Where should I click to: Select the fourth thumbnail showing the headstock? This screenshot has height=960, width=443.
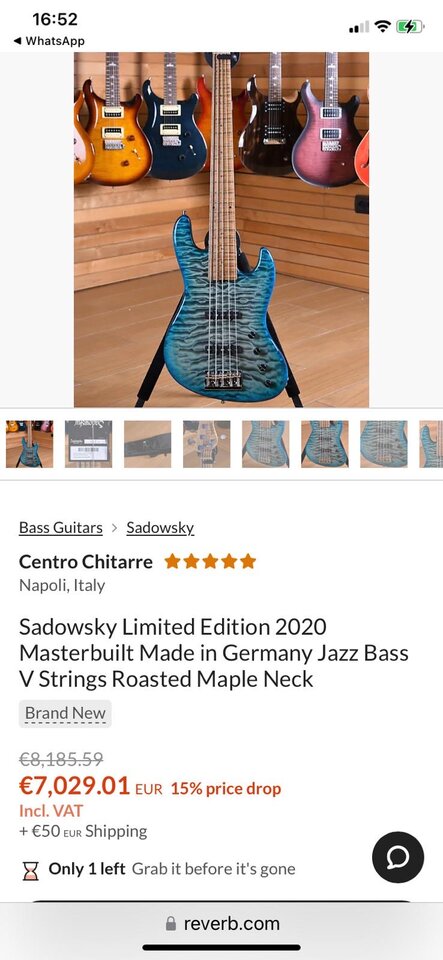point(206,444)
